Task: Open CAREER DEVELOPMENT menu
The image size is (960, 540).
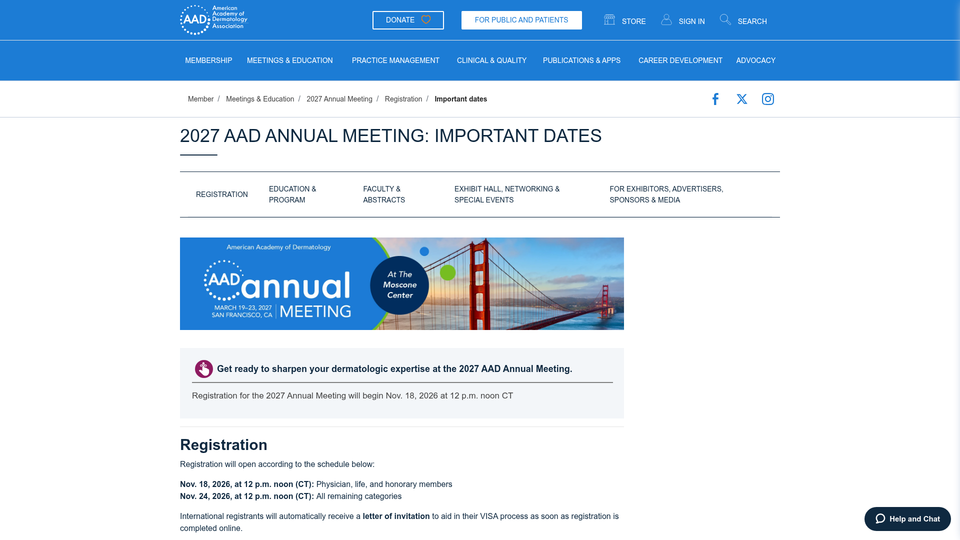Action: point(680,61)
